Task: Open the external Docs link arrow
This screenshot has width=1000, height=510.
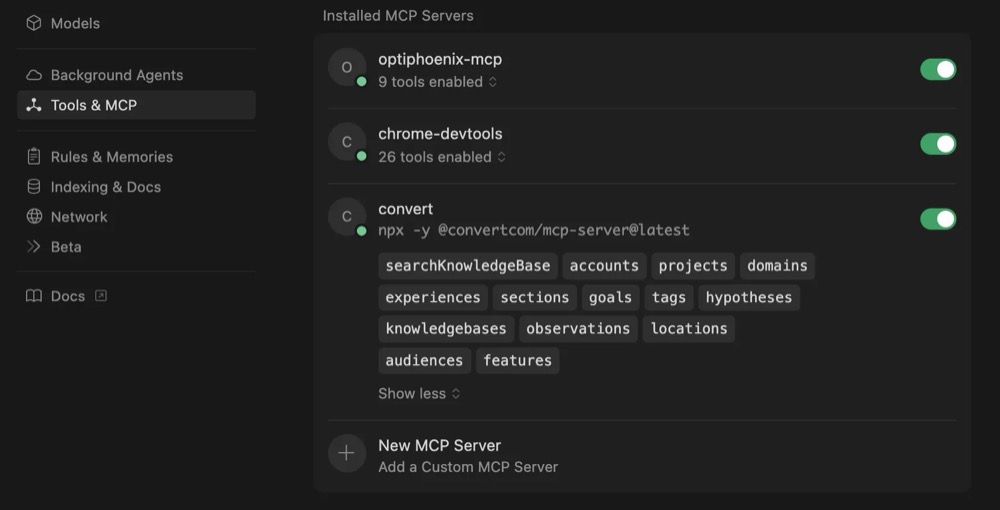Action: 100,296
